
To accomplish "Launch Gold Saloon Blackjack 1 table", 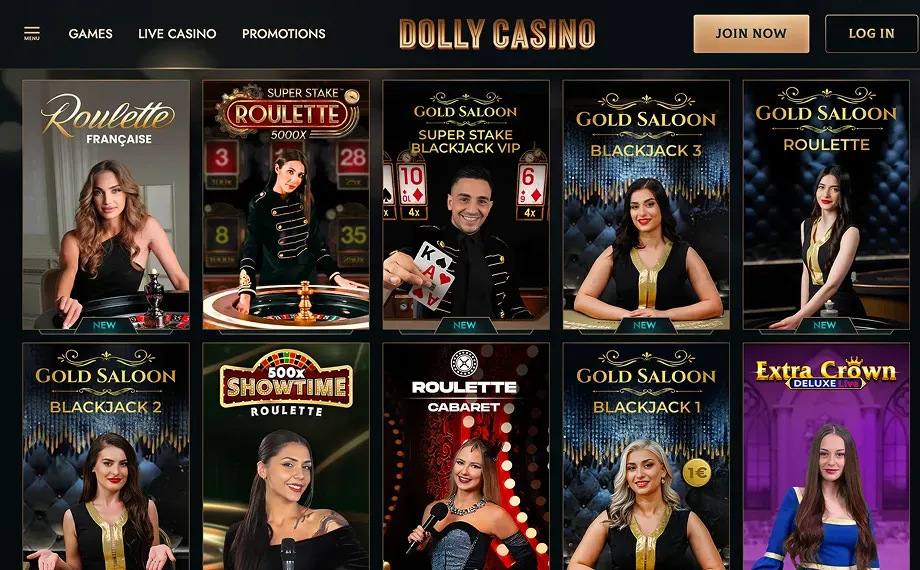I will [646, 456].
